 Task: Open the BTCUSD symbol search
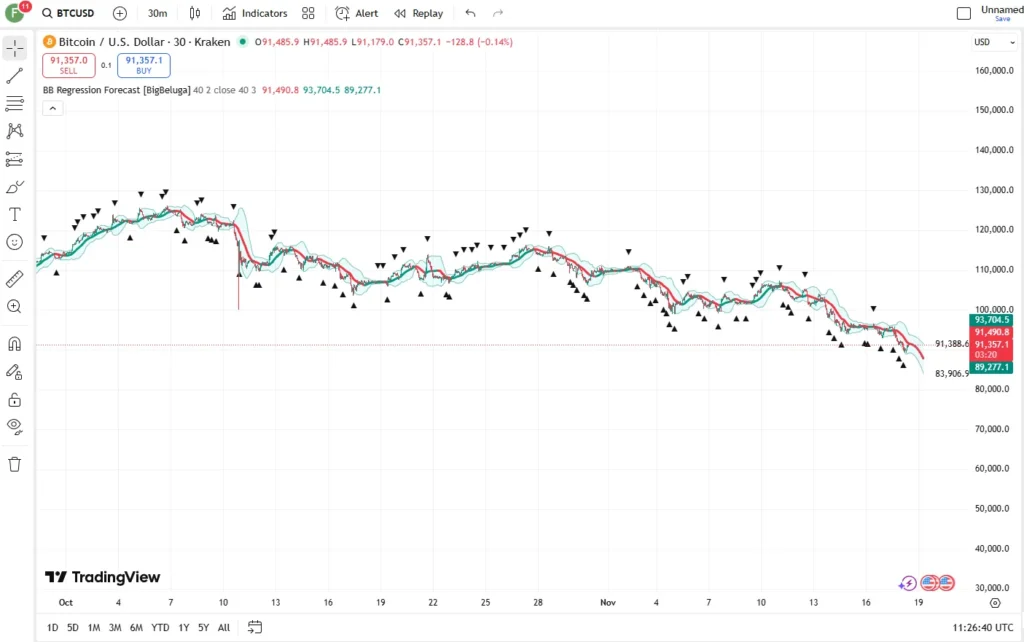[x=69, y=13]
